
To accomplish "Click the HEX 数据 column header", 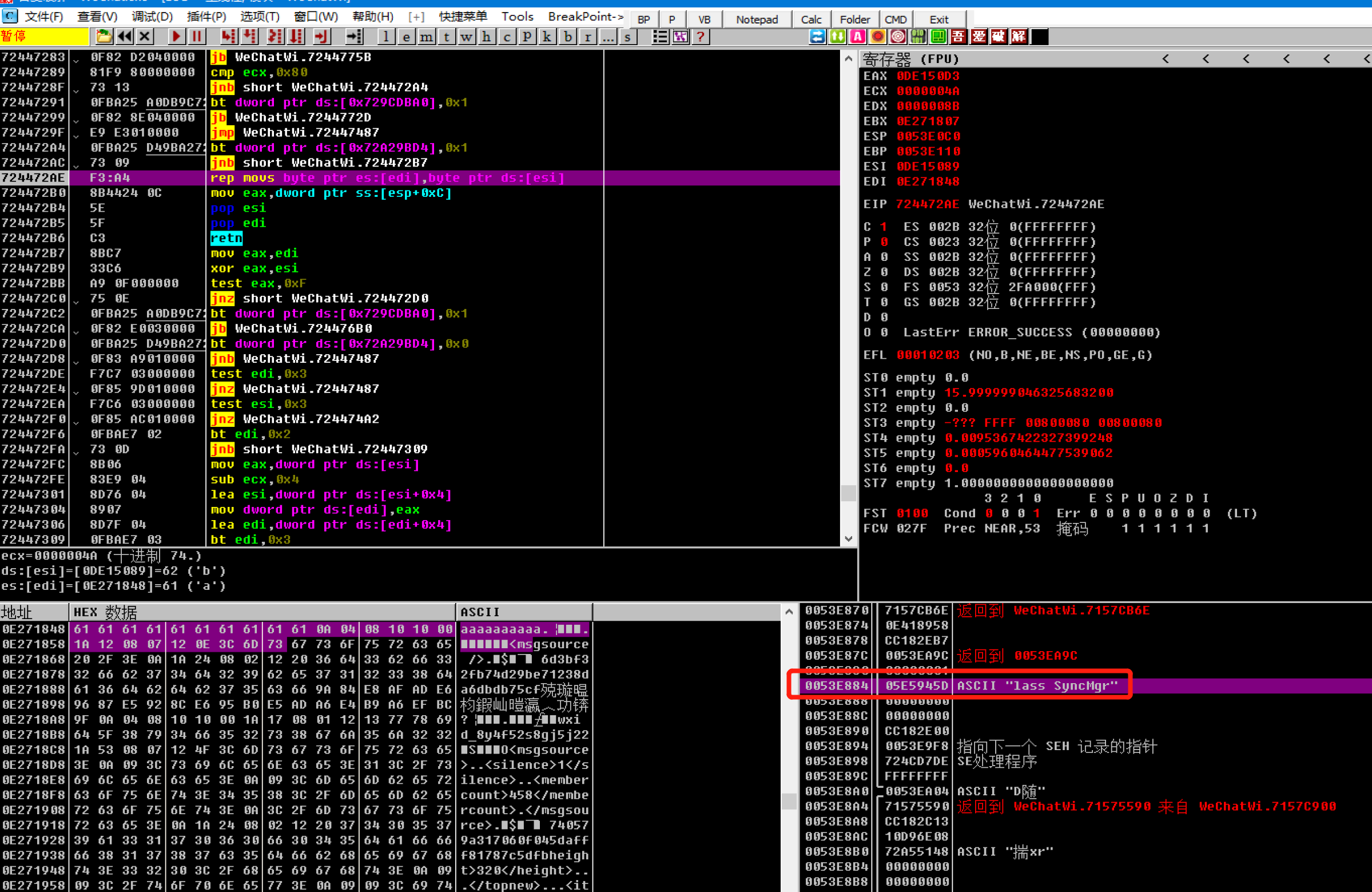I will coord(263,612).
